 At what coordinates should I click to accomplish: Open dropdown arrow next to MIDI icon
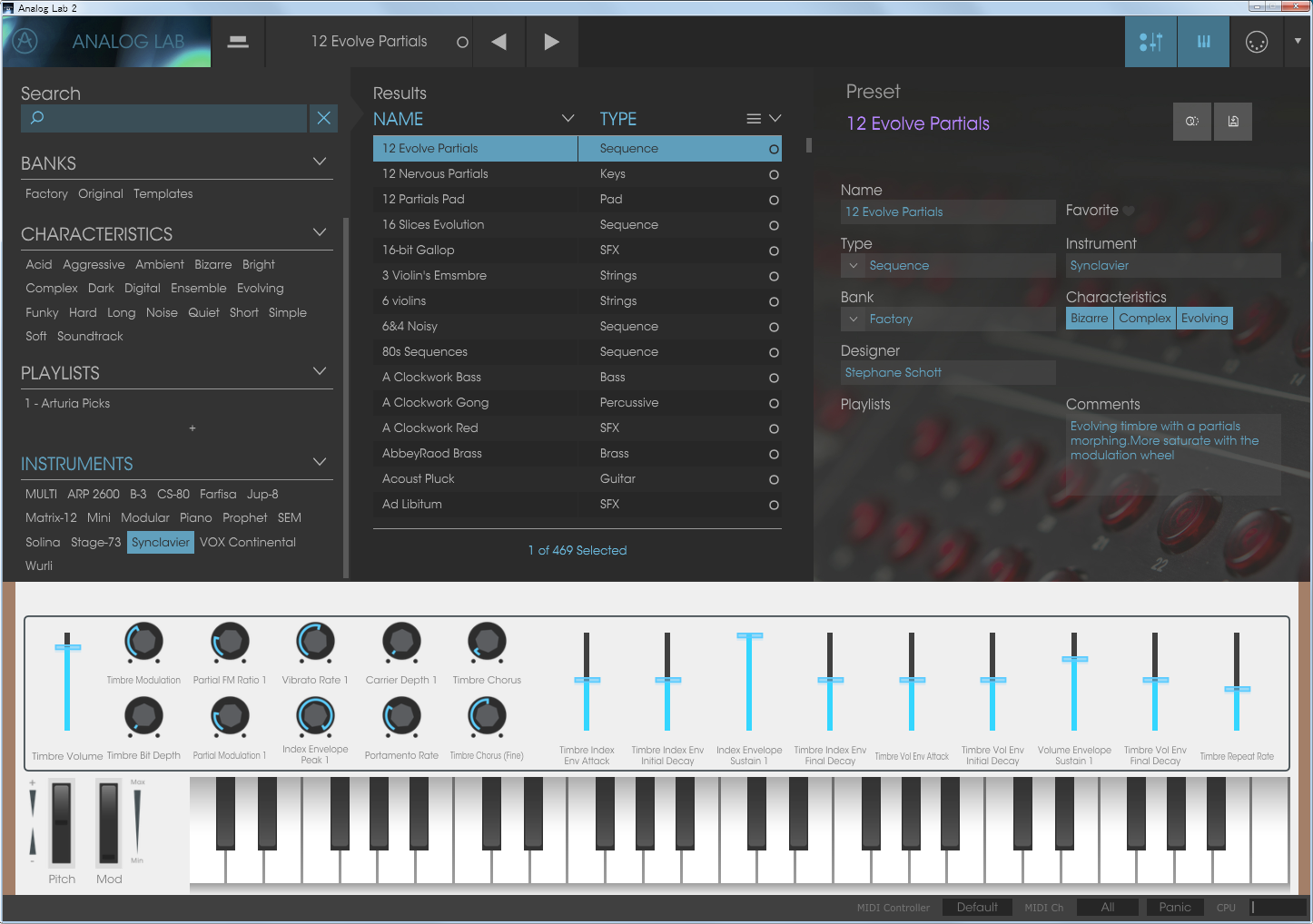coord(1298,41)
